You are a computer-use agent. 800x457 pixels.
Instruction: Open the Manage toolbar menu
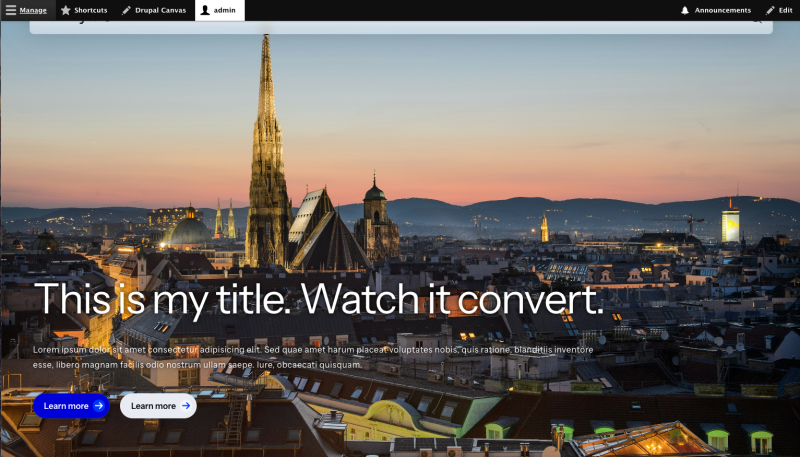(x=27, y=10)
